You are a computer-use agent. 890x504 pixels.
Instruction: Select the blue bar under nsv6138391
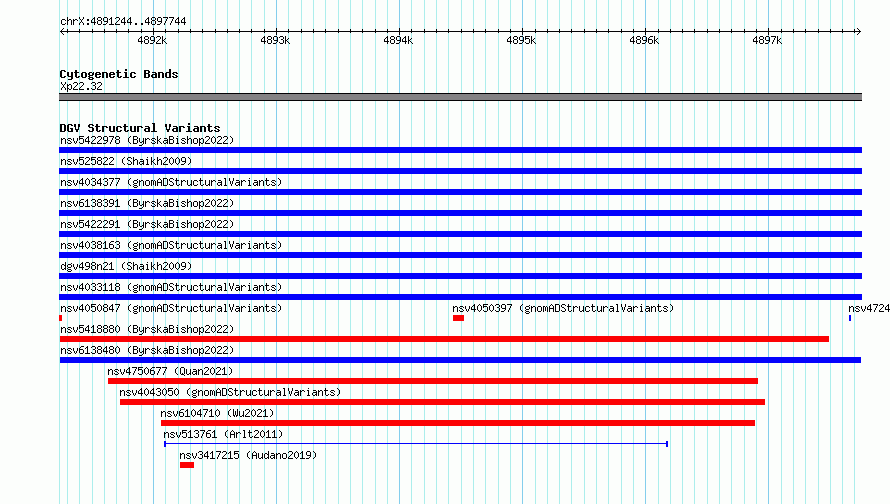click(x=460, y=213)
